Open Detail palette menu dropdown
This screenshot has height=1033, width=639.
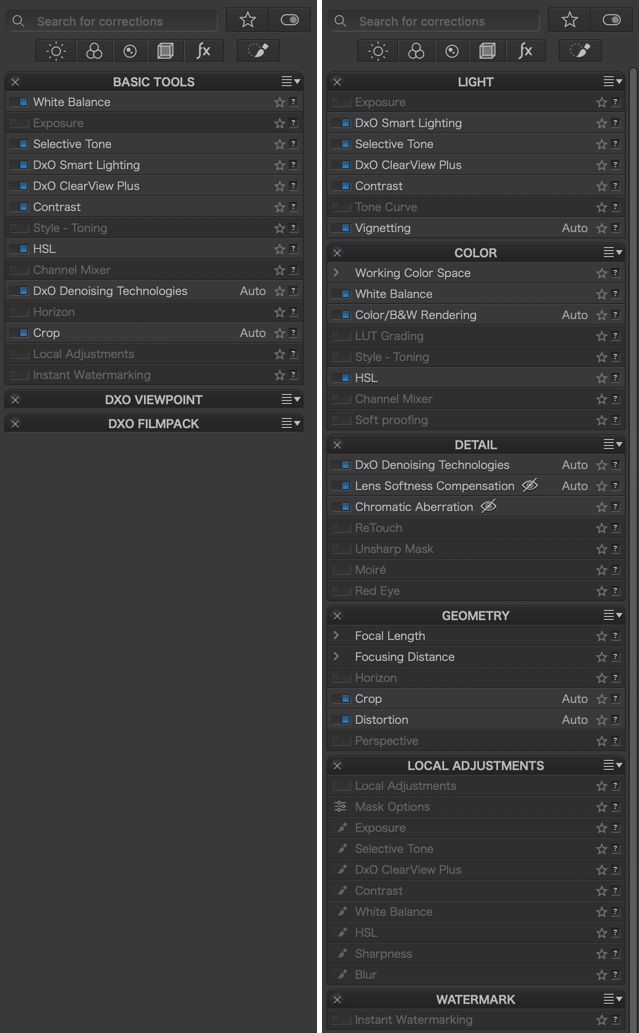[613, 445]
